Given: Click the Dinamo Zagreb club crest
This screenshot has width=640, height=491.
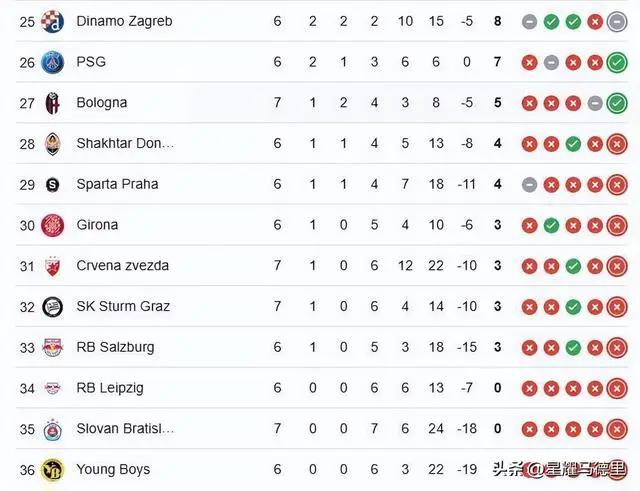Looking at the screenshot, I should click(x=53, y=22).
